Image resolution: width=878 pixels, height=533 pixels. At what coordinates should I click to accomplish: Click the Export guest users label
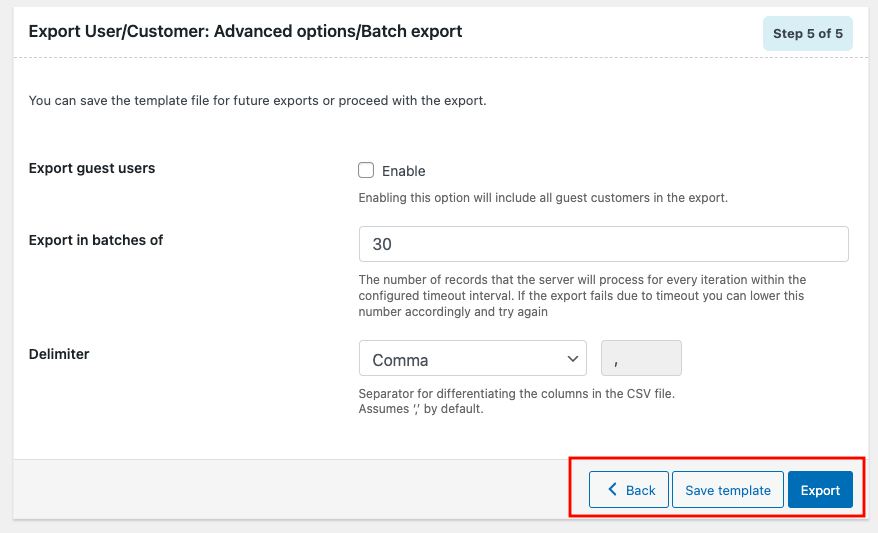tap(92, 169)
